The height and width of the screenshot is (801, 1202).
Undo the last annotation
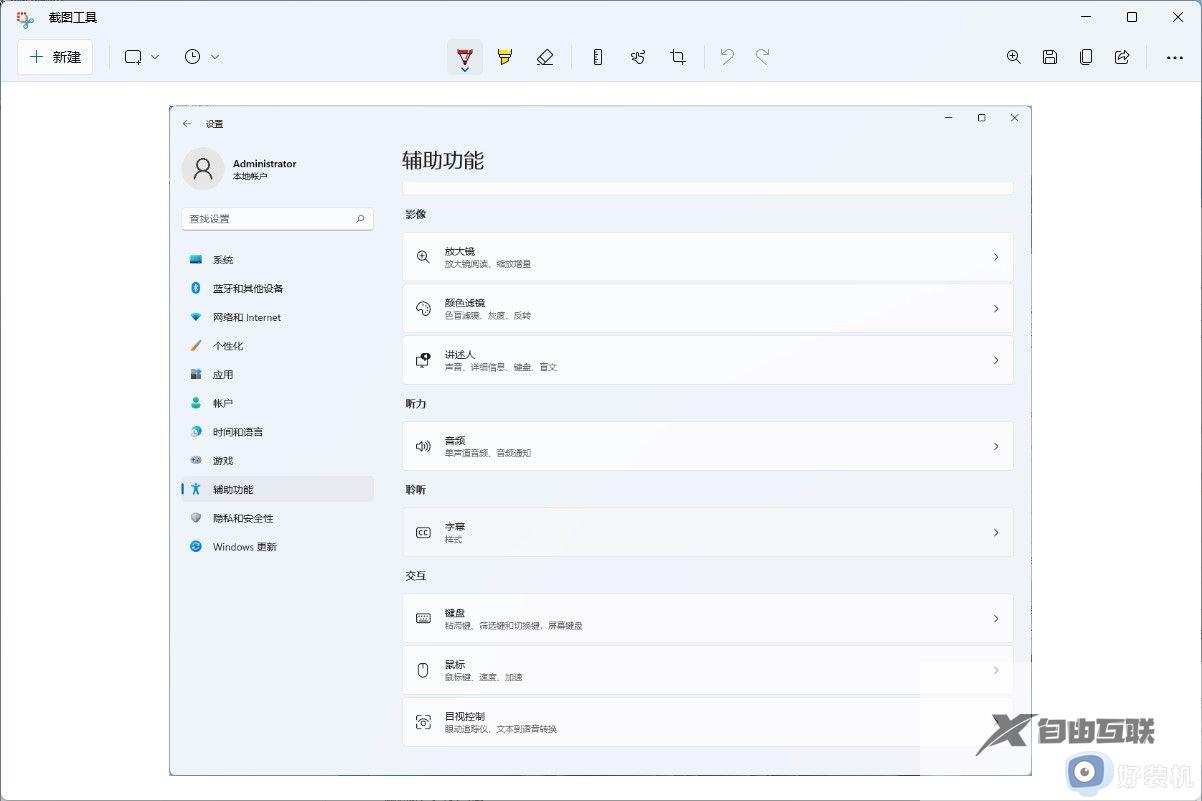point(726,57)
